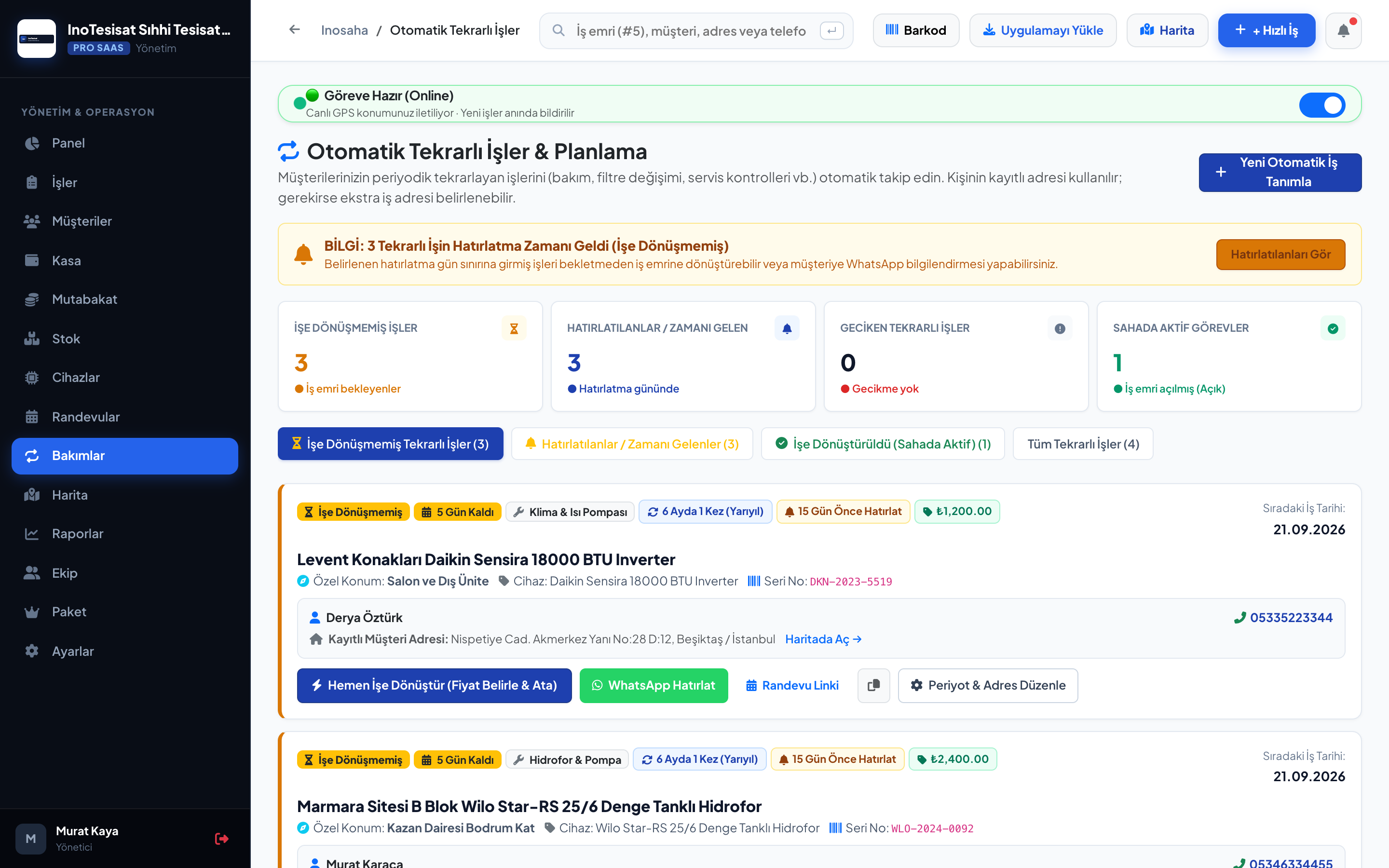Focus the iş emri search field
Viewport: 1389px width, 868px height.
pos(695,30)
